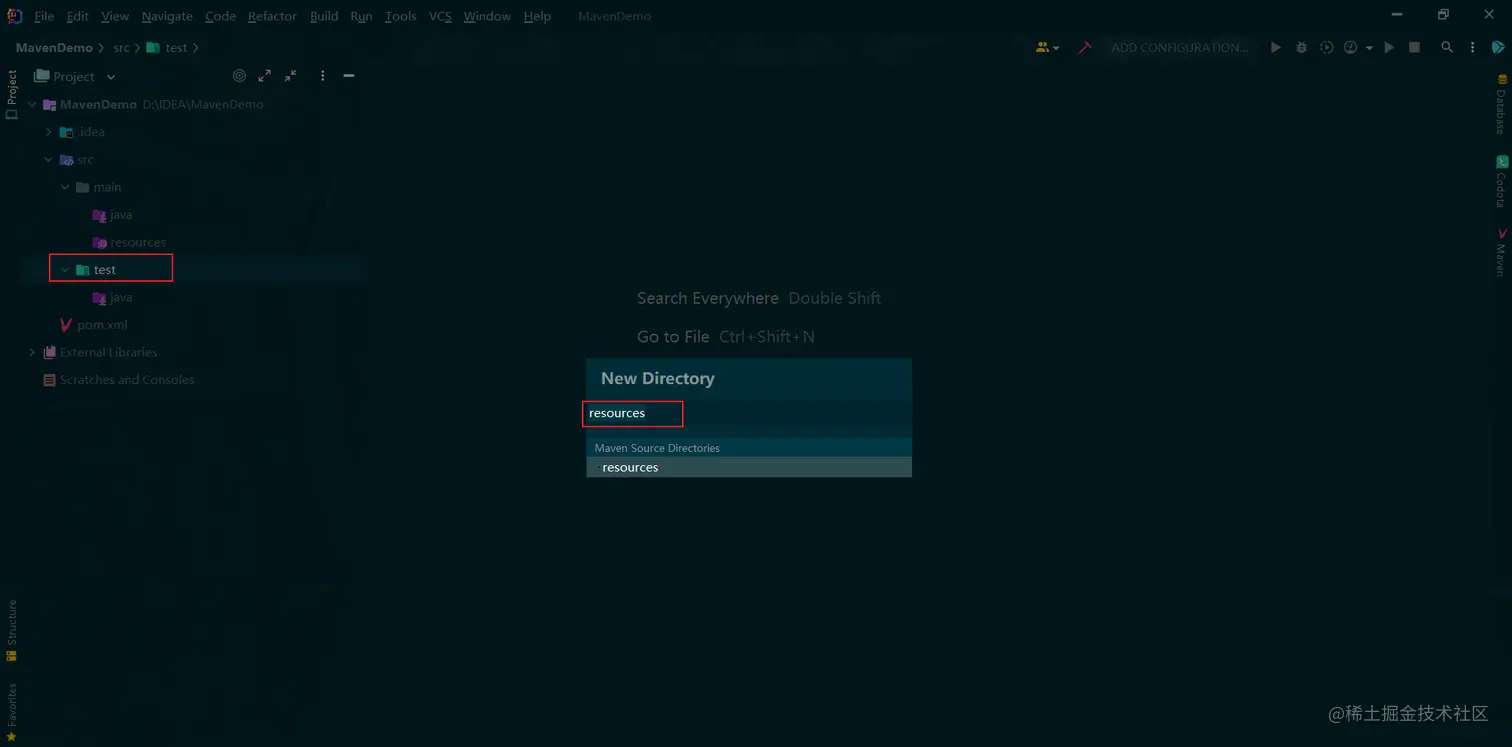Open the Database side tool window
The image size is (1512, 747).
click(x=1501, y=104)
